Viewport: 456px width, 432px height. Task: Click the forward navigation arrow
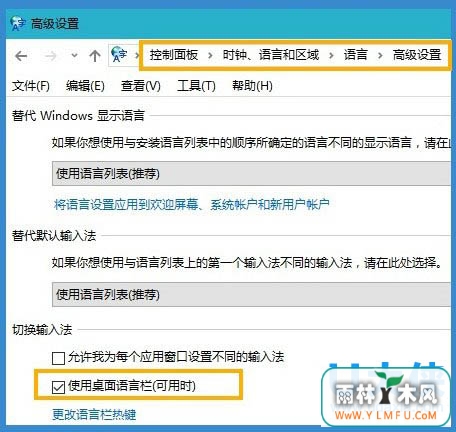(51, 56)
